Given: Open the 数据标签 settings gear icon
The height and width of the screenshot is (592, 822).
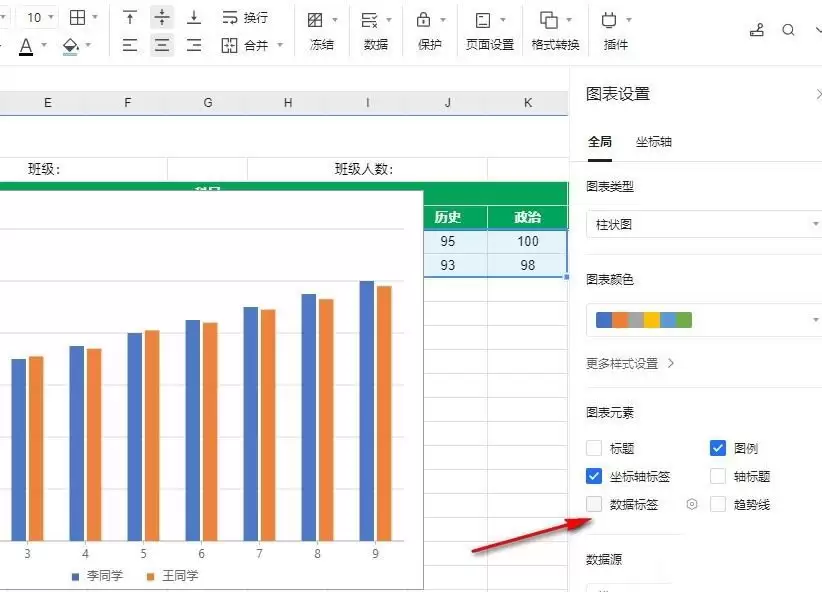Looking at the screenshot, I should tap(691, 505).
